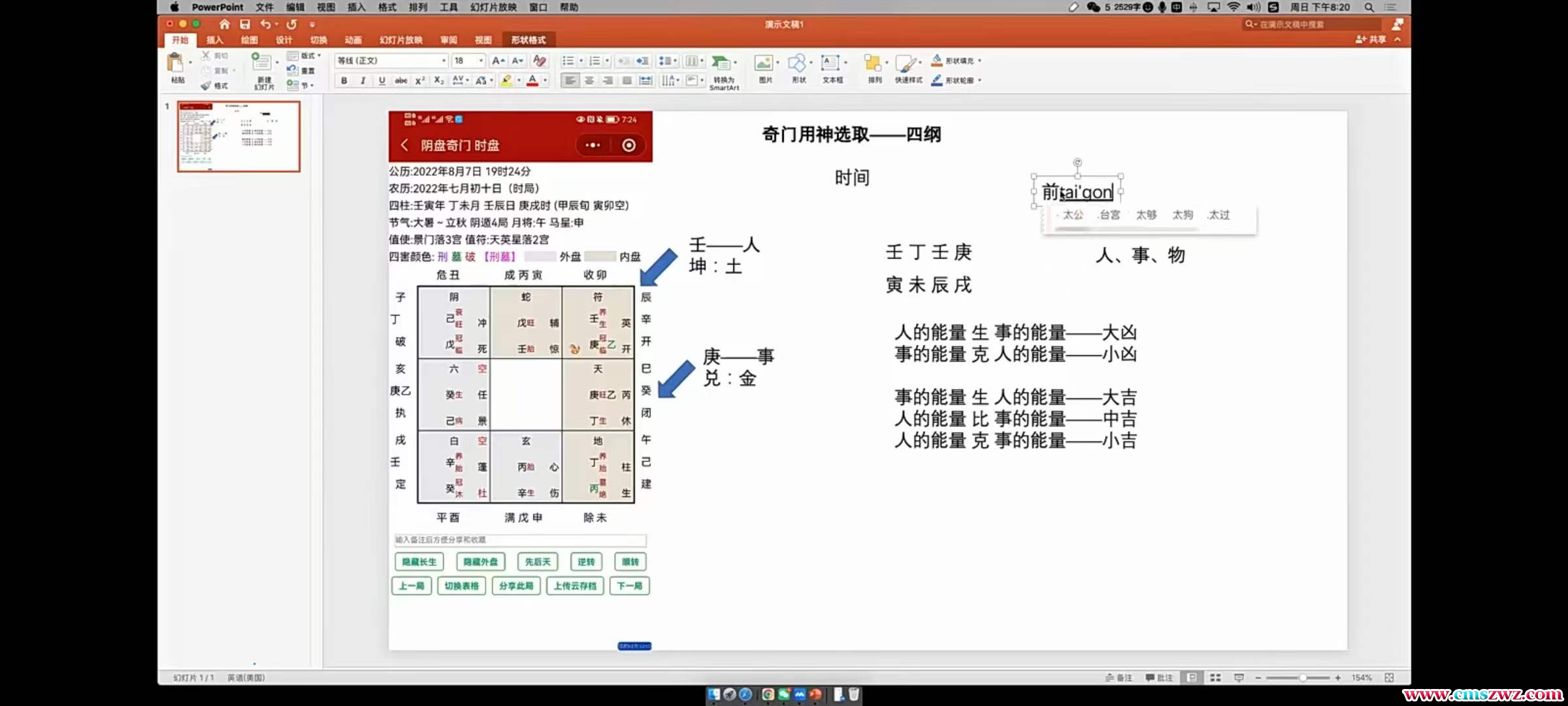Click the zoom slider handle in status bar
The width and height of the screenshot is (1568, 706).
point(1302,678)
